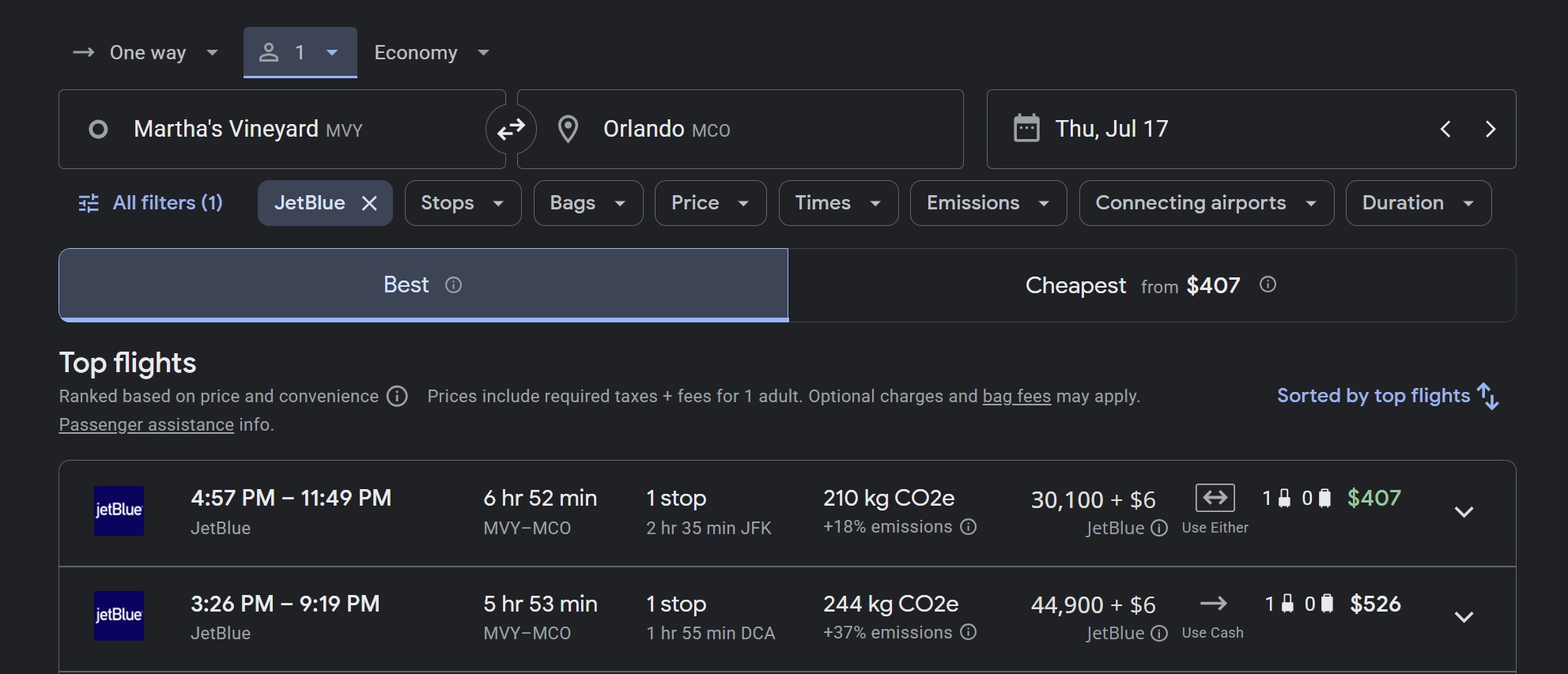
Task: Show JetBlue points info for 44,900 fare
Action: (x=1159, y=634)
